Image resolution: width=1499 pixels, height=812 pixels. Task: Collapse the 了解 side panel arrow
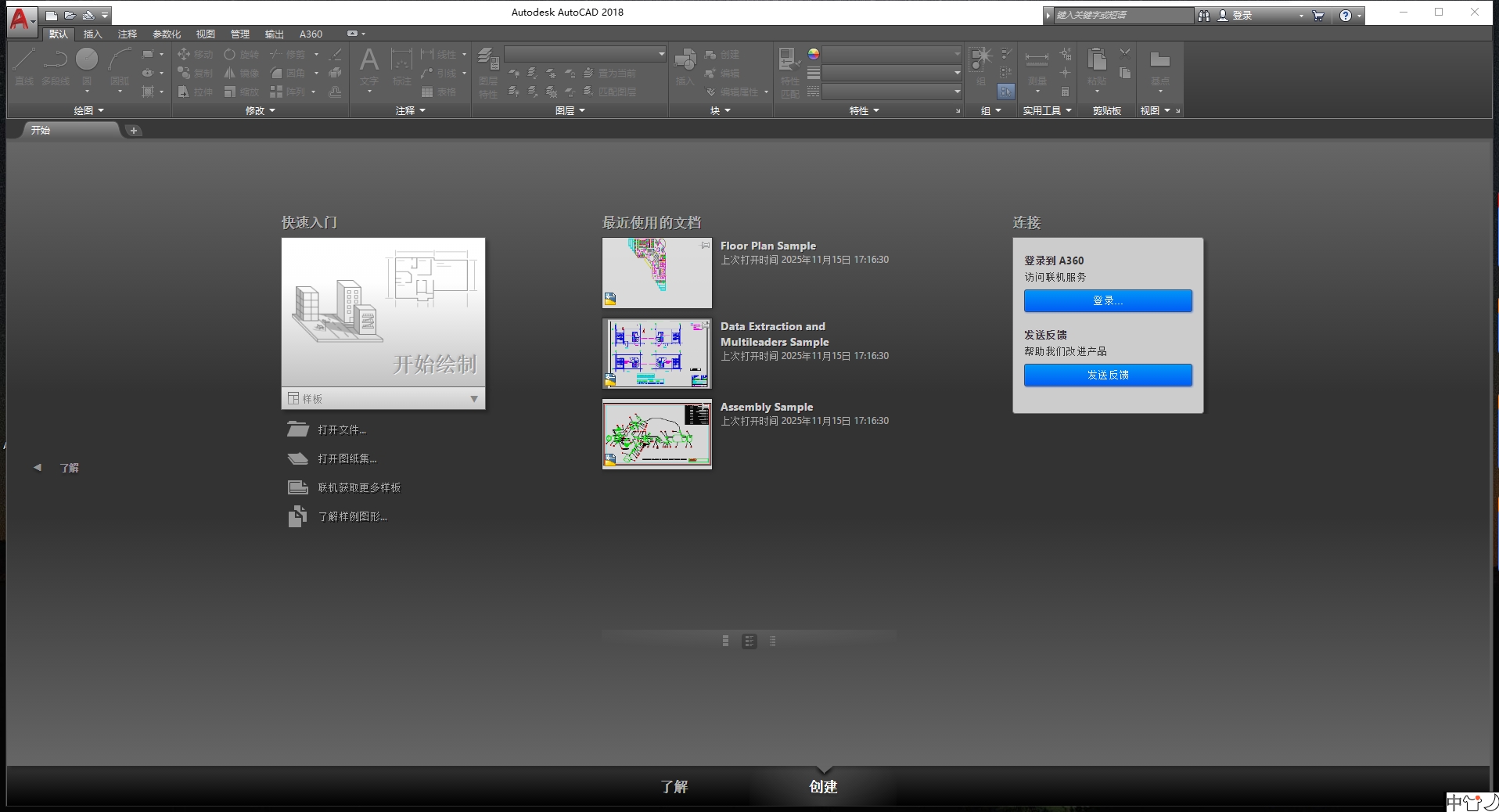click(x=37, y=467)
